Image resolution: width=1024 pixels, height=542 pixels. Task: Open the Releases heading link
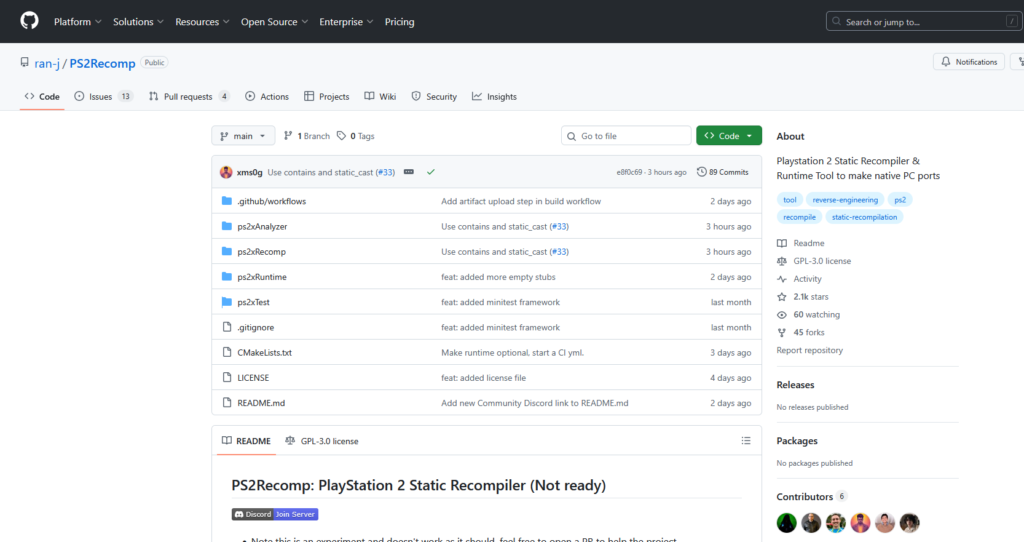pyautogui.click(x=795, y=385)
